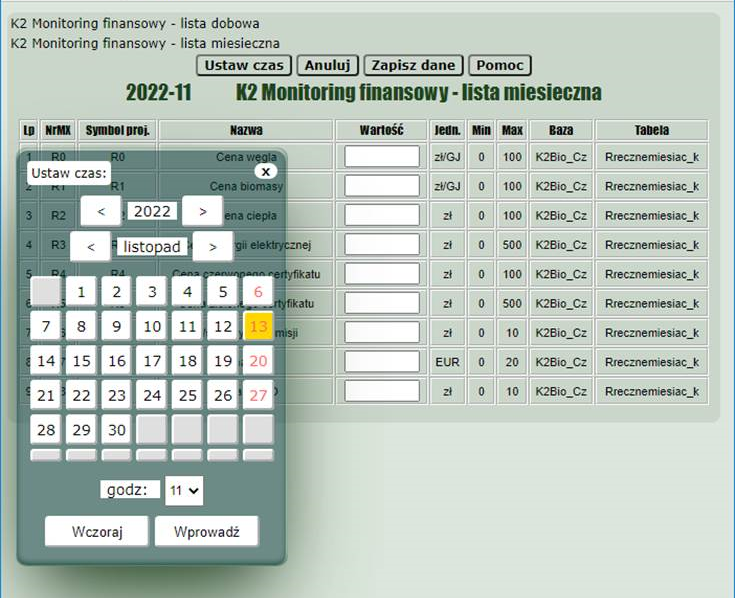Click the Wartość input in EUR row

(382, 362)
